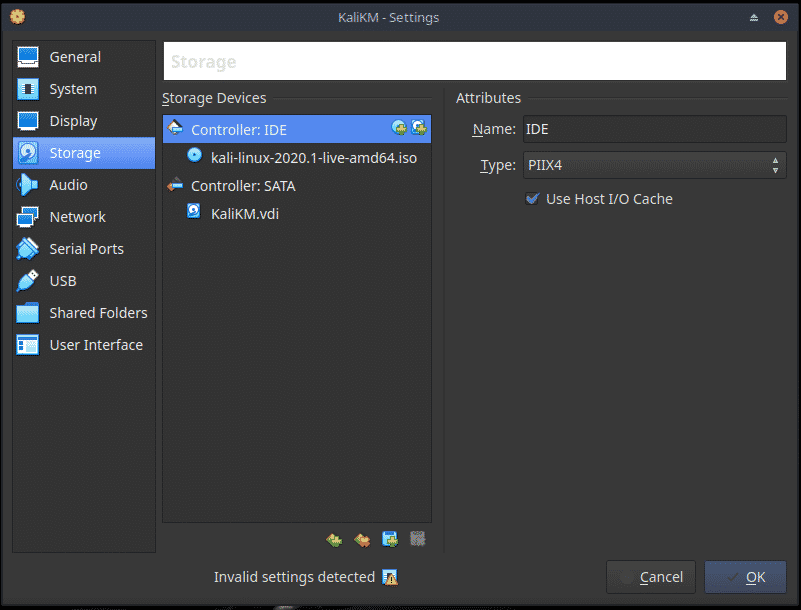Switch to the System settings category
Viewport: 801px width, 610px height.
[x=73, y=89]
